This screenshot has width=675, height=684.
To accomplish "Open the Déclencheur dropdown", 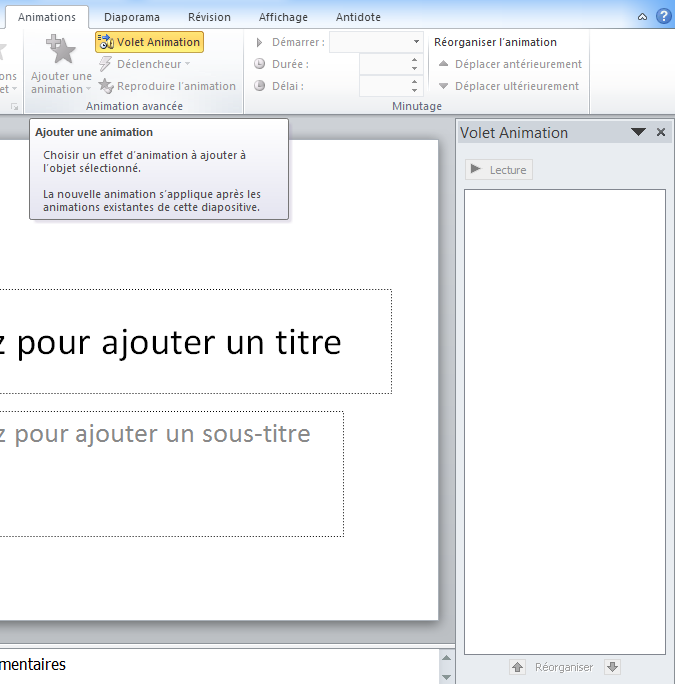I will pos(144,64).
